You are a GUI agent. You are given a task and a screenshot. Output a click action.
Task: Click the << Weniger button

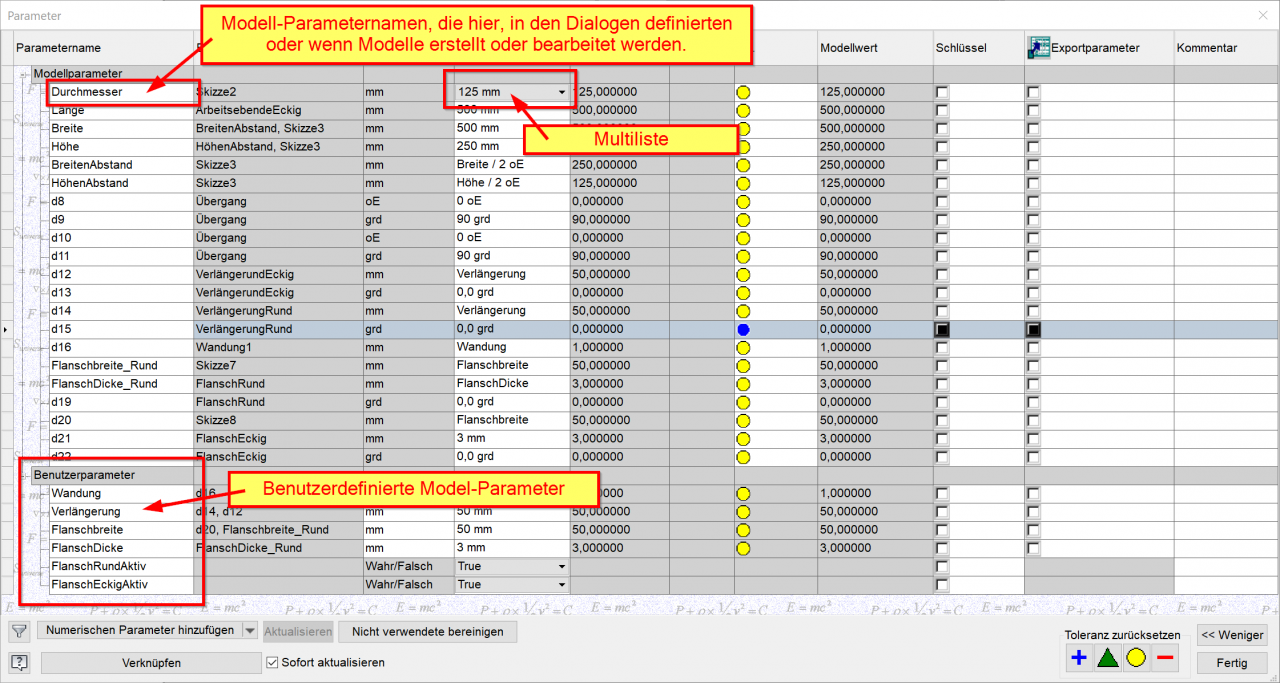tap(1233, 635)
